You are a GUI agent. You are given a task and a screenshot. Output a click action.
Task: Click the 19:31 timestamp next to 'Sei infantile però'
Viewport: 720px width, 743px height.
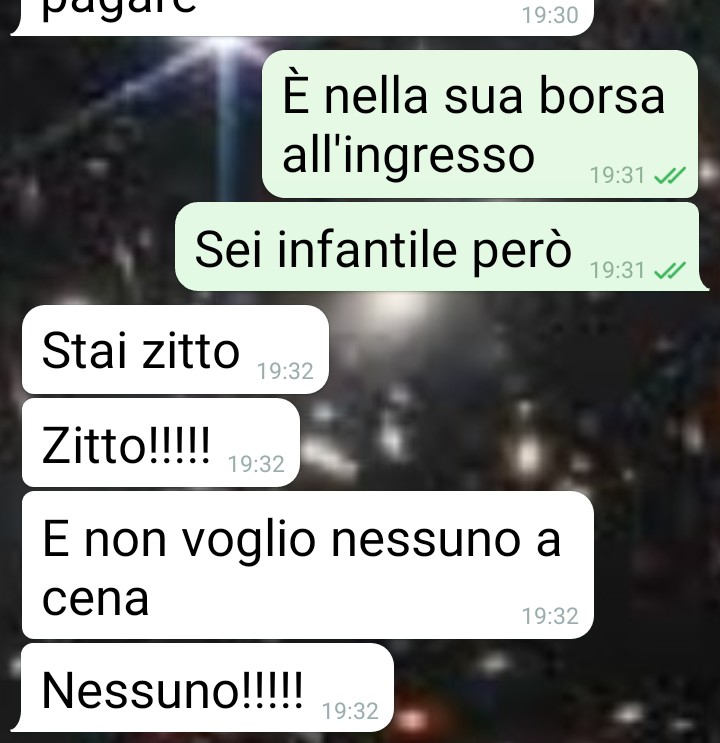[617, 271]
